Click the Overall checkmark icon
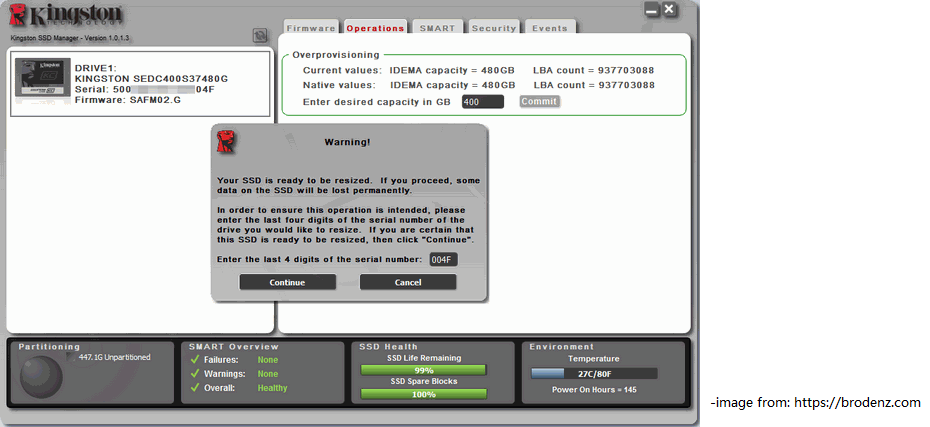Screen dimensions: 930x427 (x=194, y=388)
